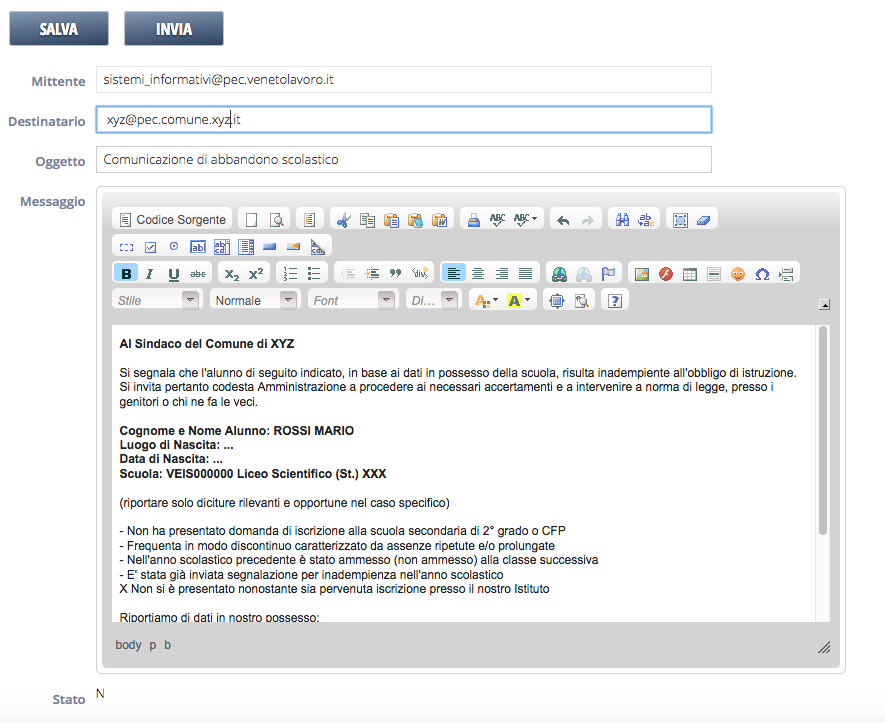Insert a table using the table icon
Image resolution: width=885 pixels, height=723 pixels.
(x=690, y=273)
